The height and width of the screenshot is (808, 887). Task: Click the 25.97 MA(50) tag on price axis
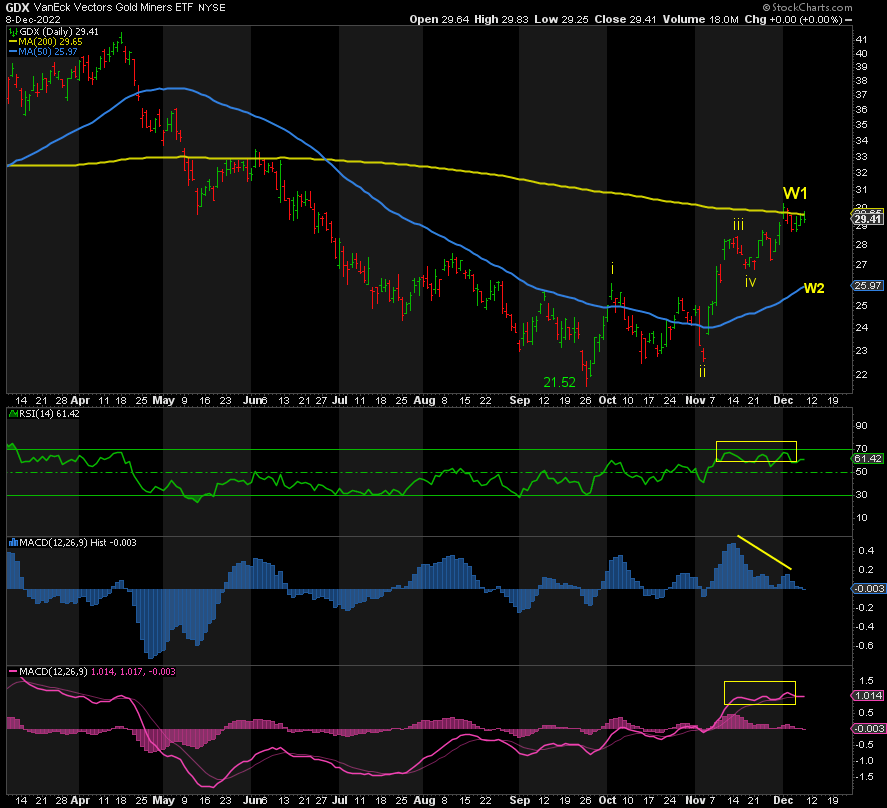pyautogui.click(x=868, y=286)
